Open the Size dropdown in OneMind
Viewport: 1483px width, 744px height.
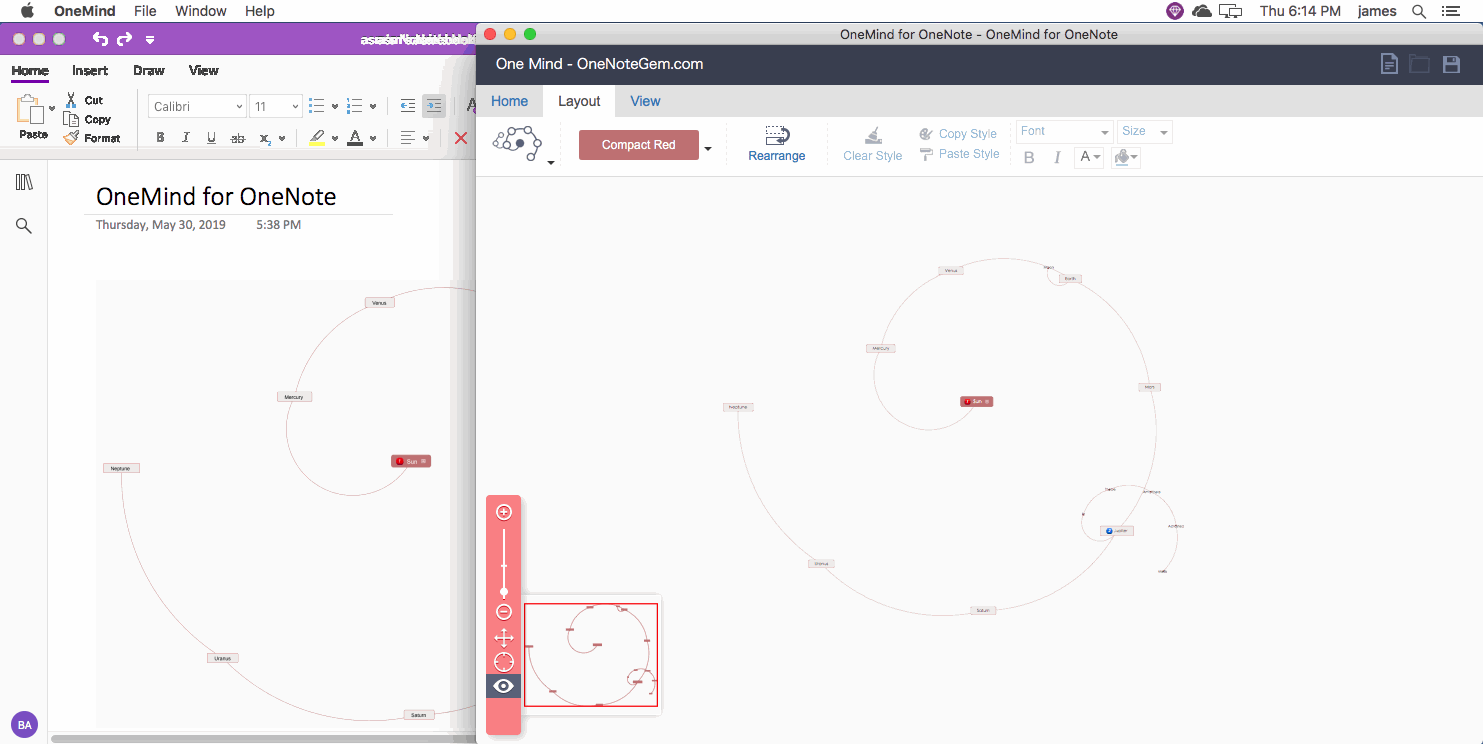[1144, 132]
